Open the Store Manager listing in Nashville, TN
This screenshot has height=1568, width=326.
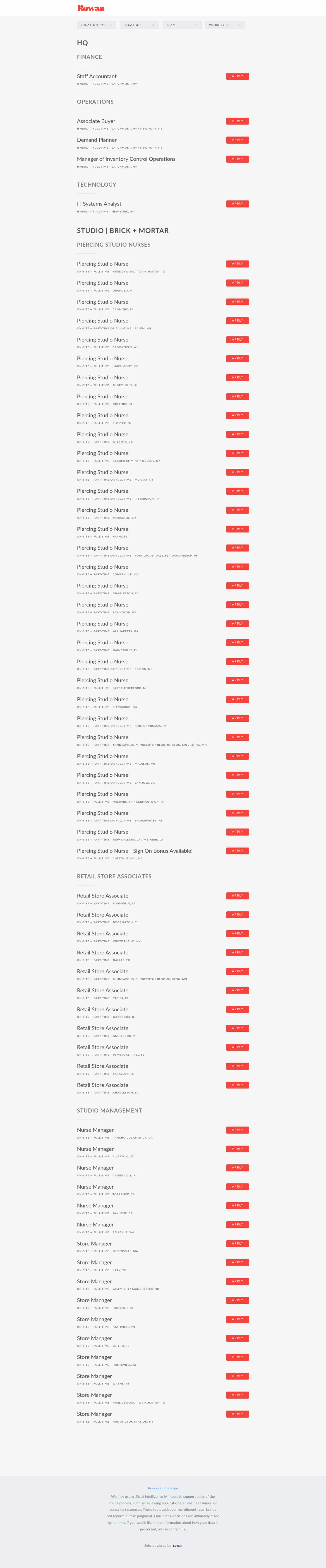click(x=94, y=1319)
